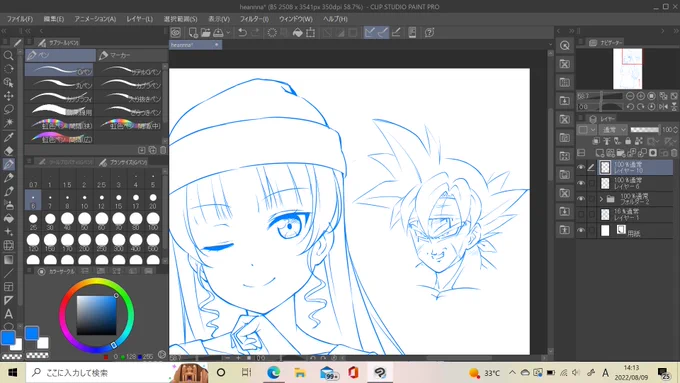Click the new raster layer icon
This screenshot has width=680, height=383.
click(x=600, y=153)
